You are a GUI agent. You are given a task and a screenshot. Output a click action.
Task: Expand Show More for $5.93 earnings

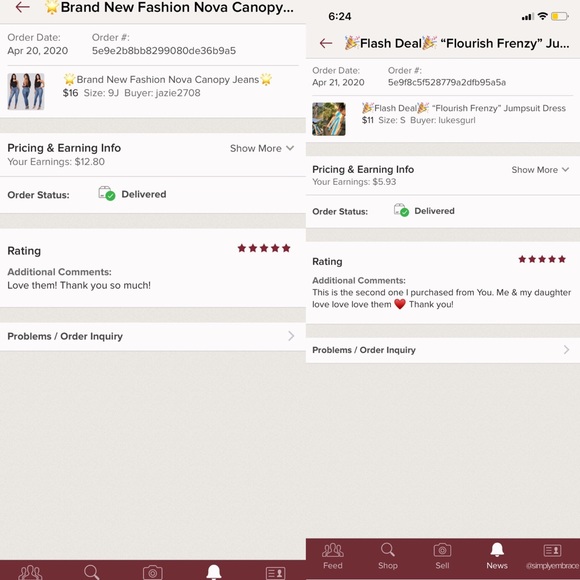[x=540, y=170]
